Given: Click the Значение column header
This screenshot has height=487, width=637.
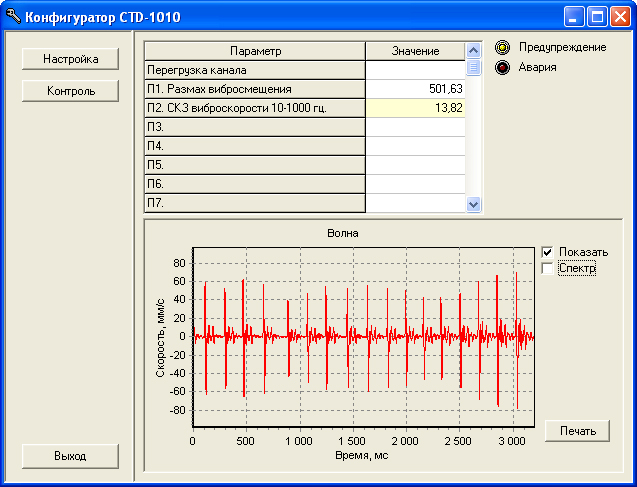Looking at the screenshot, I should click(415, 51).
